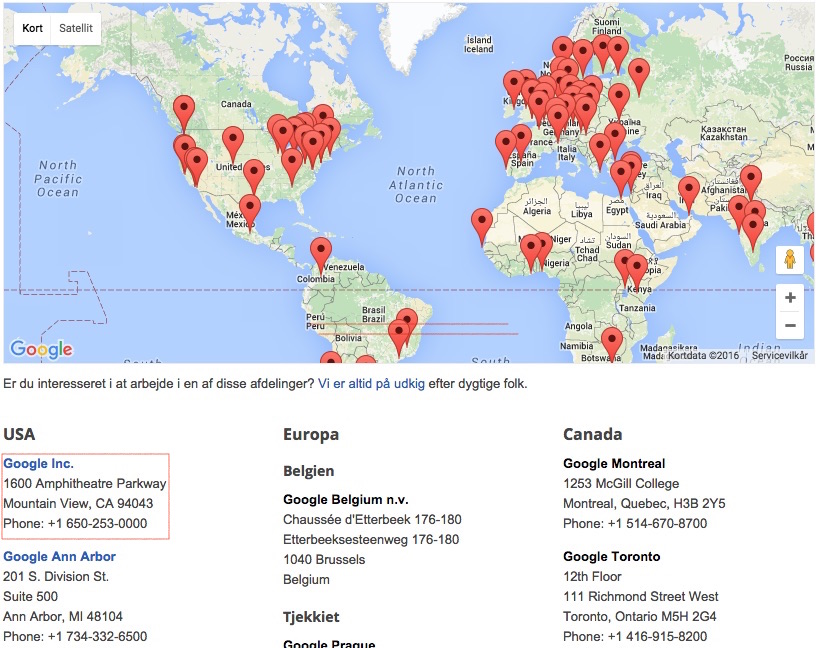This screenshot has width=817, height=648.
Task: Click the 'Suite 500' line
Action: pyautogui.click(x=30, y=596)
